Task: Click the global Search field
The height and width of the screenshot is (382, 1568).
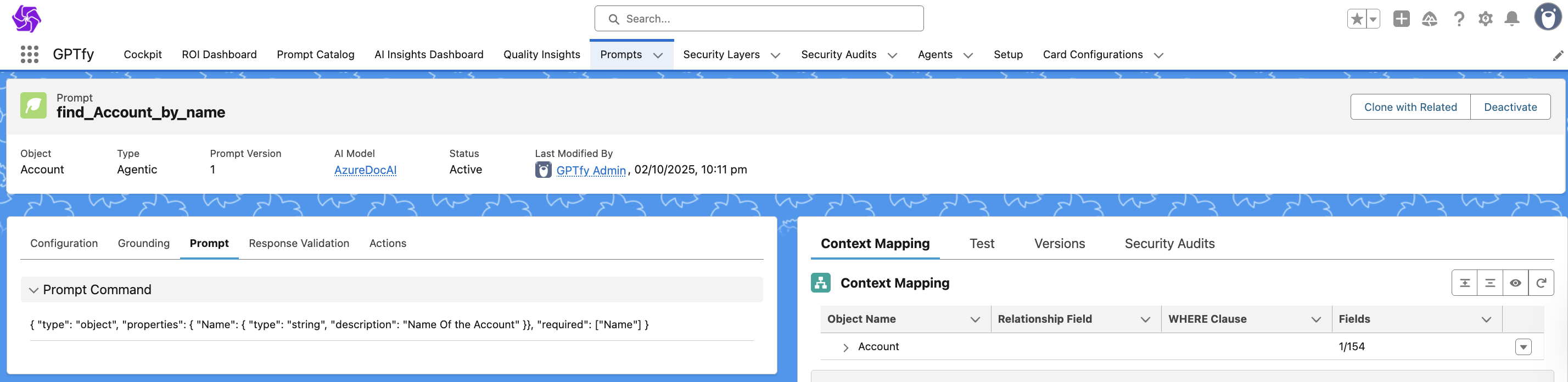Action: [758, 19]
